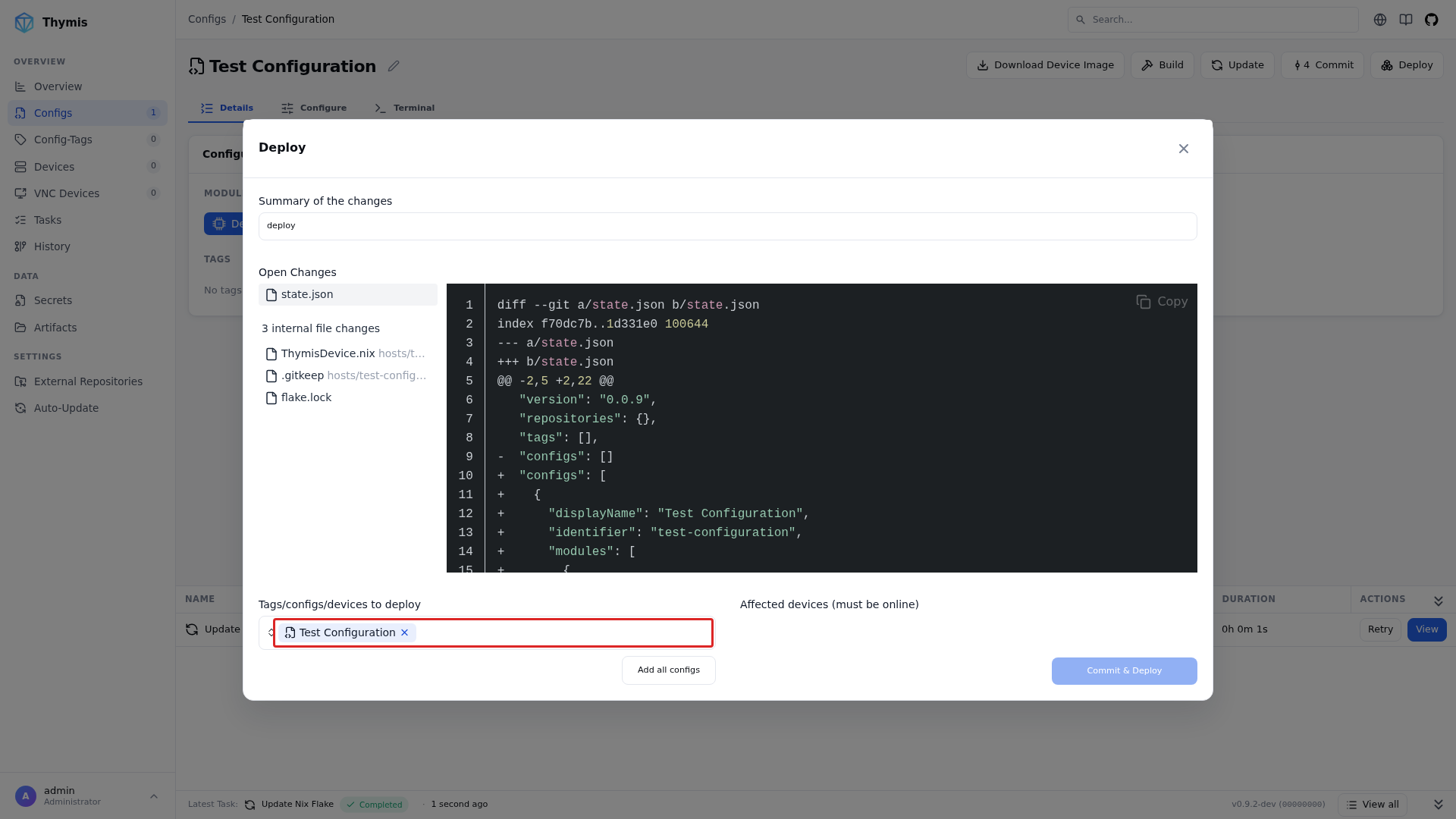Click the Configs breadcrumb link
This screenshot has width=1456, height=819.
(207, 19)
